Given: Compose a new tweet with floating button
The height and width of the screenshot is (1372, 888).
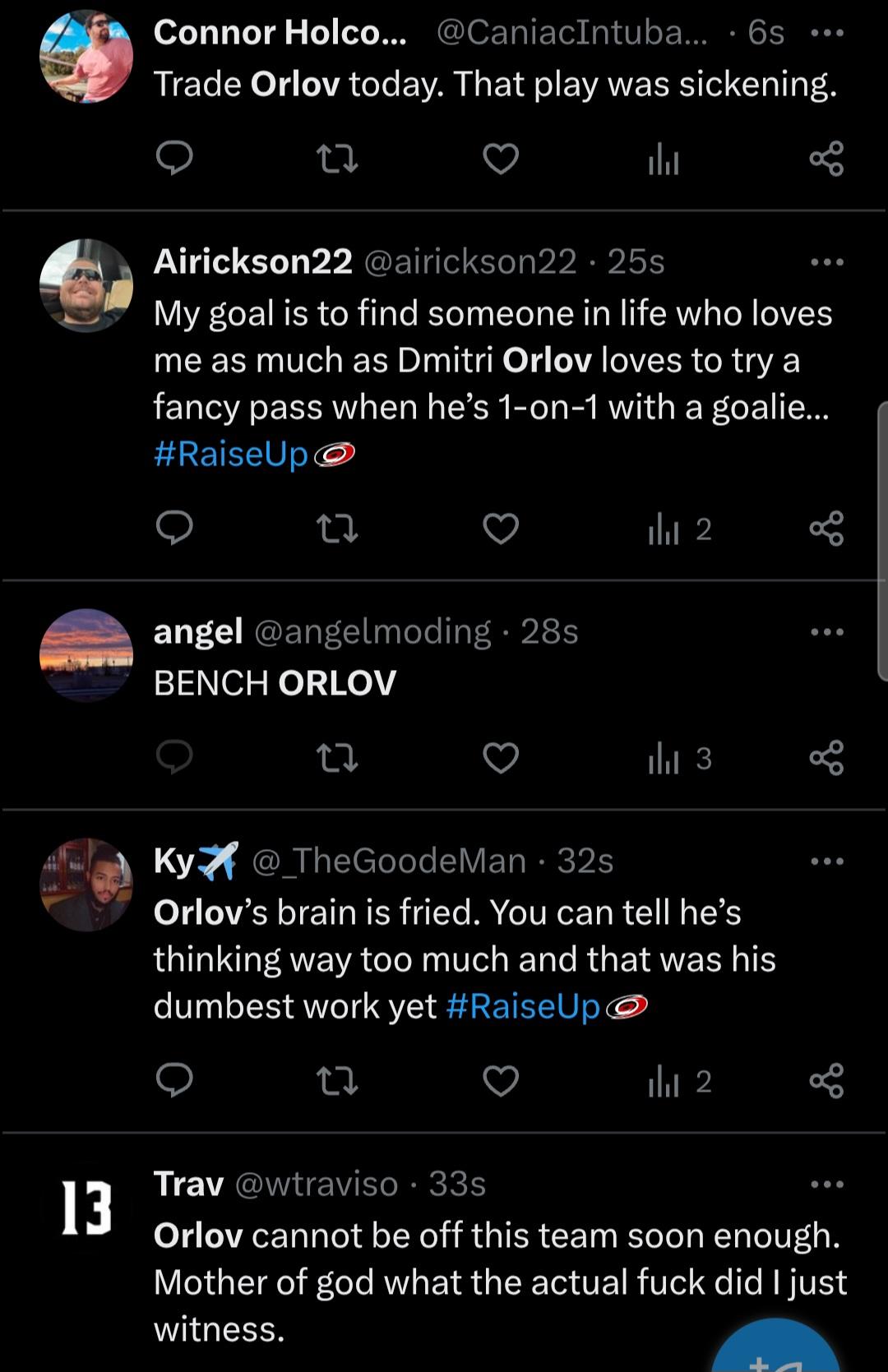Looking at the screenshot, I should 775,1348.
